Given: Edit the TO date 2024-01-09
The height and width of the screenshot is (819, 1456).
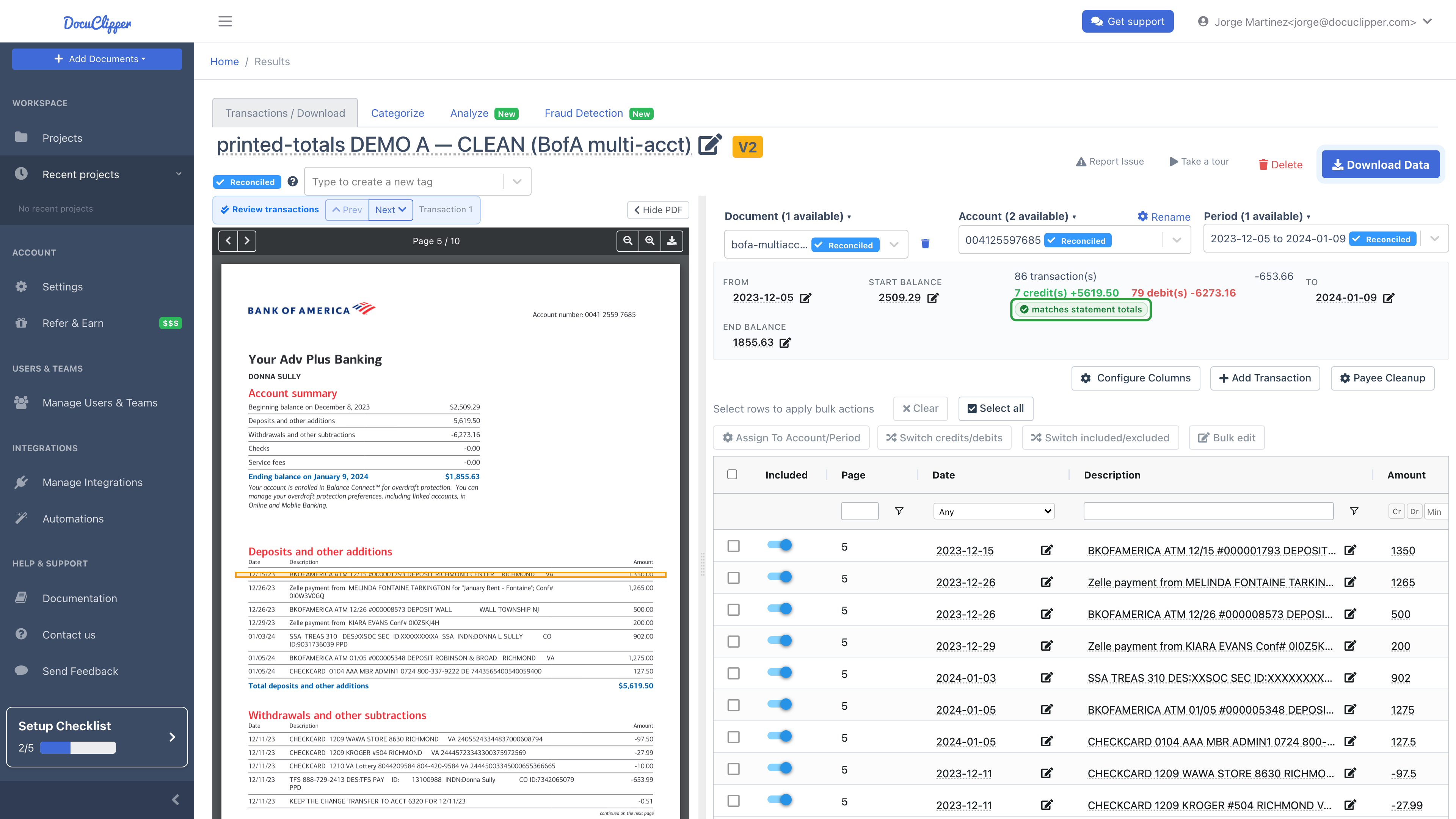Looking at the screenshot, I should pos(1389,298).
